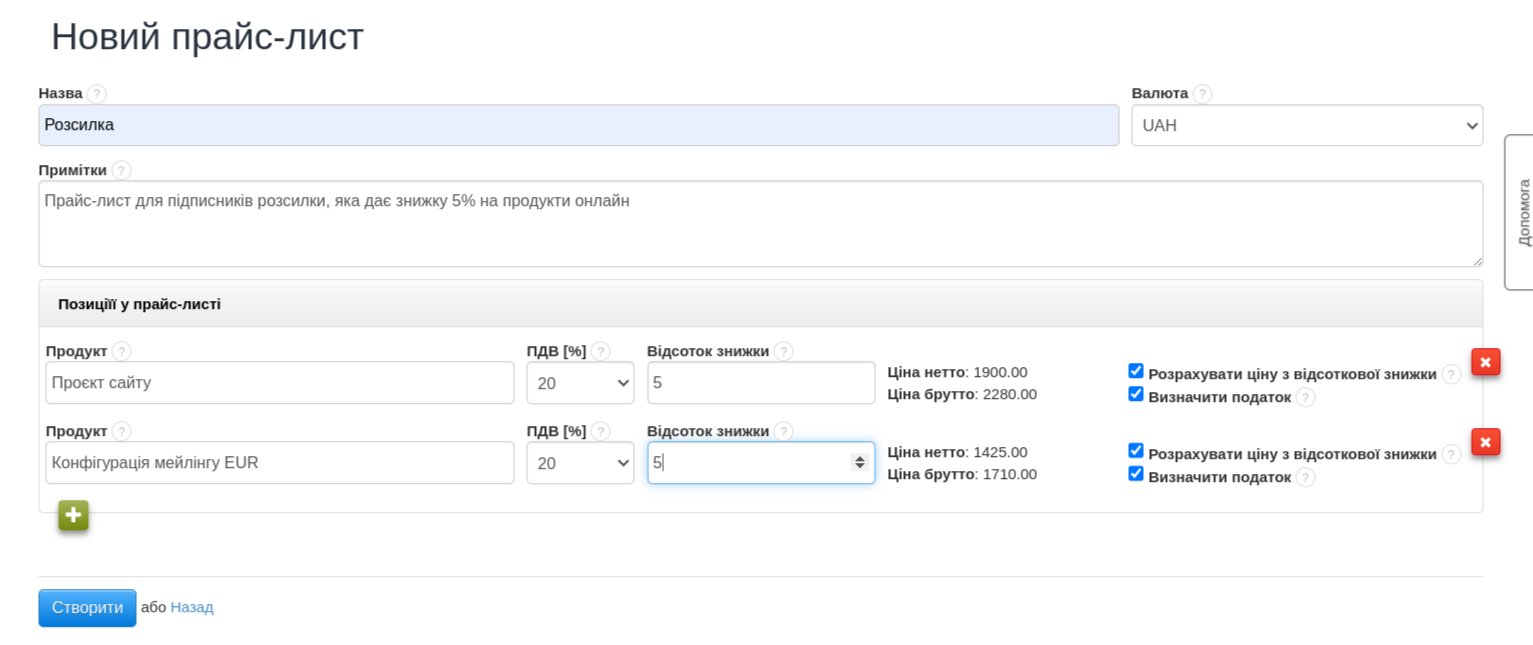The image size is (1533, 645).
Task: Click the green plus add-position button
Action: [73, 515]
